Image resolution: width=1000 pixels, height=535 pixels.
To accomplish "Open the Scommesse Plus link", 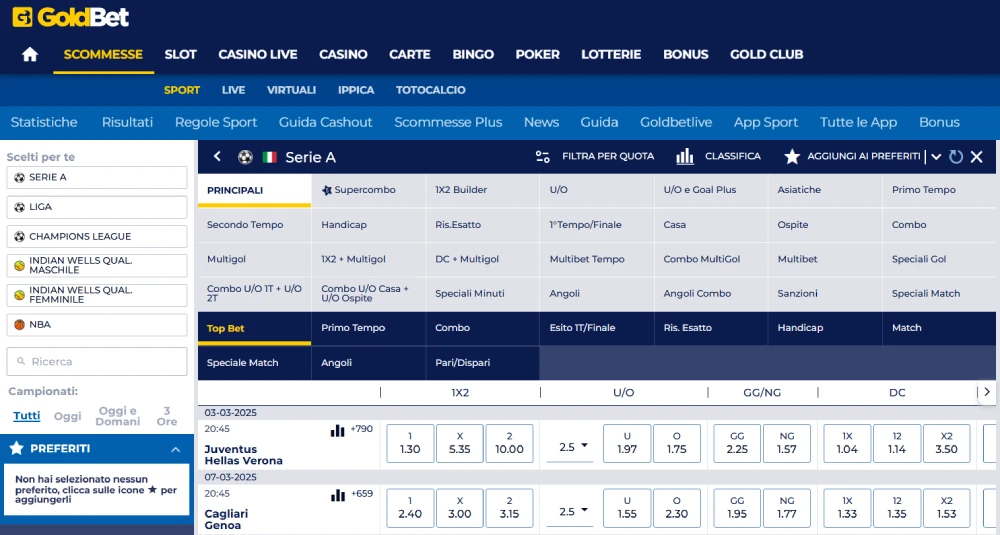I will pyautogui.click(x=448, y=122).
